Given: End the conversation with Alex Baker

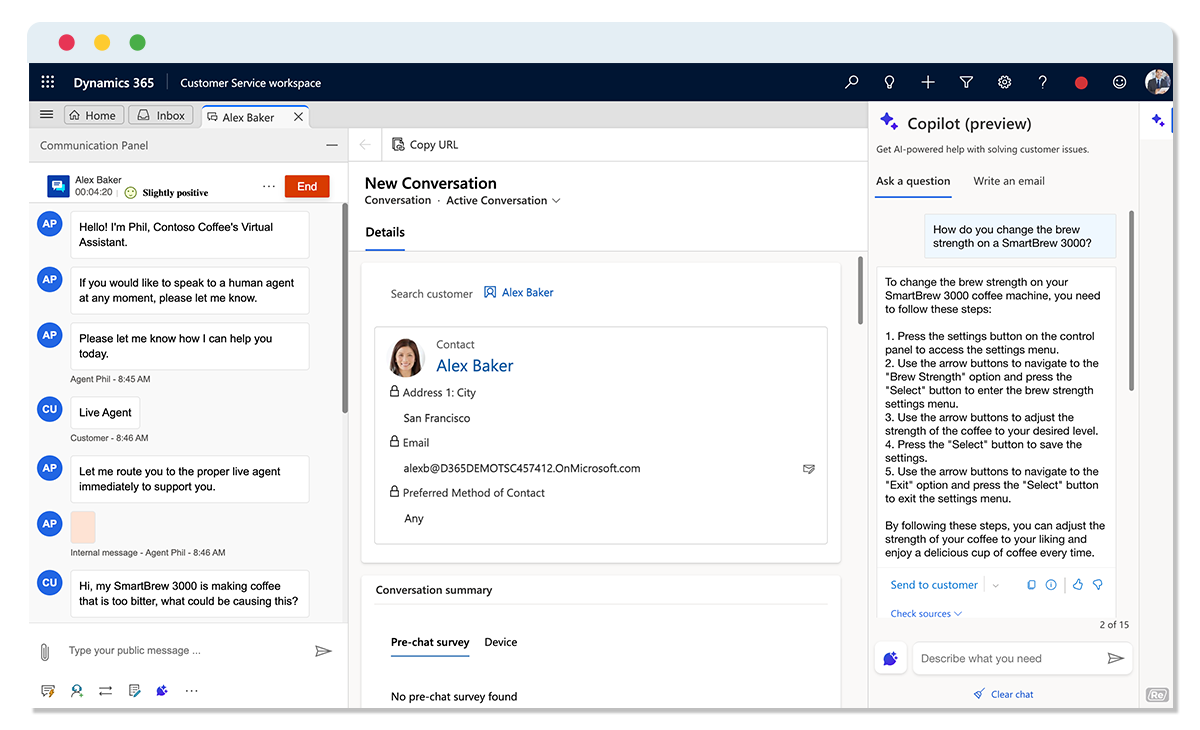Looking at the screenshot, I should coord(307,186).
